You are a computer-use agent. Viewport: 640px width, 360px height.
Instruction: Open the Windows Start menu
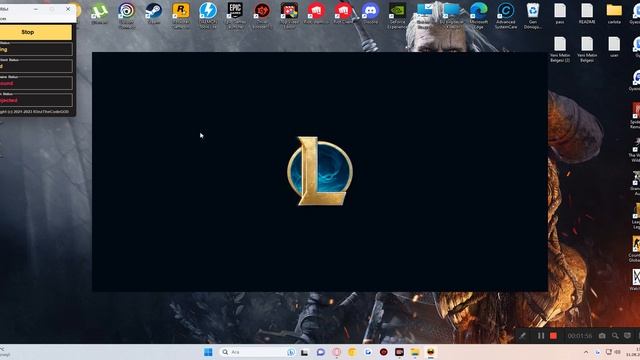(x=208, y=352)
